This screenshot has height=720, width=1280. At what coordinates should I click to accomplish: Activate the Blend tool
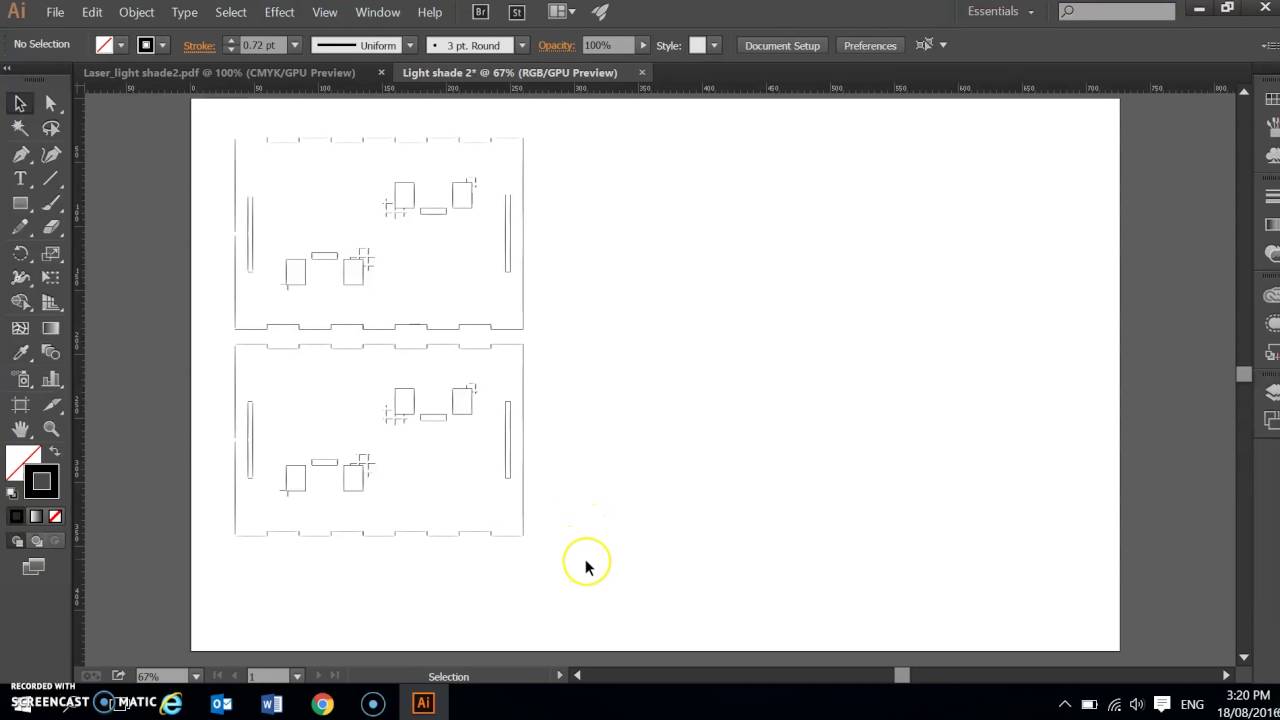pyautogui.click(x=51, y=353)
